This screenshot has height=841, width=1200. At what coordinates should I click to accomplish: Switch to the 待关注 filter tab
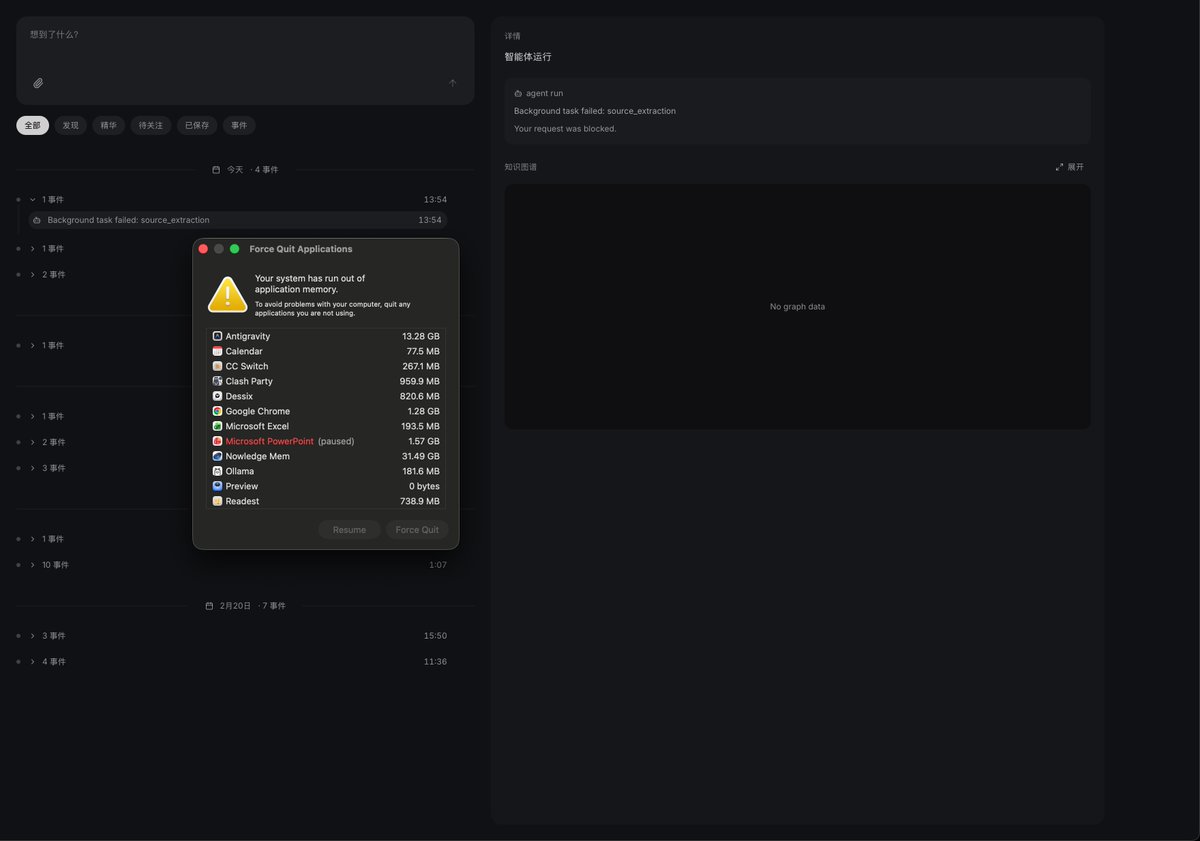(x=151, y=125)
